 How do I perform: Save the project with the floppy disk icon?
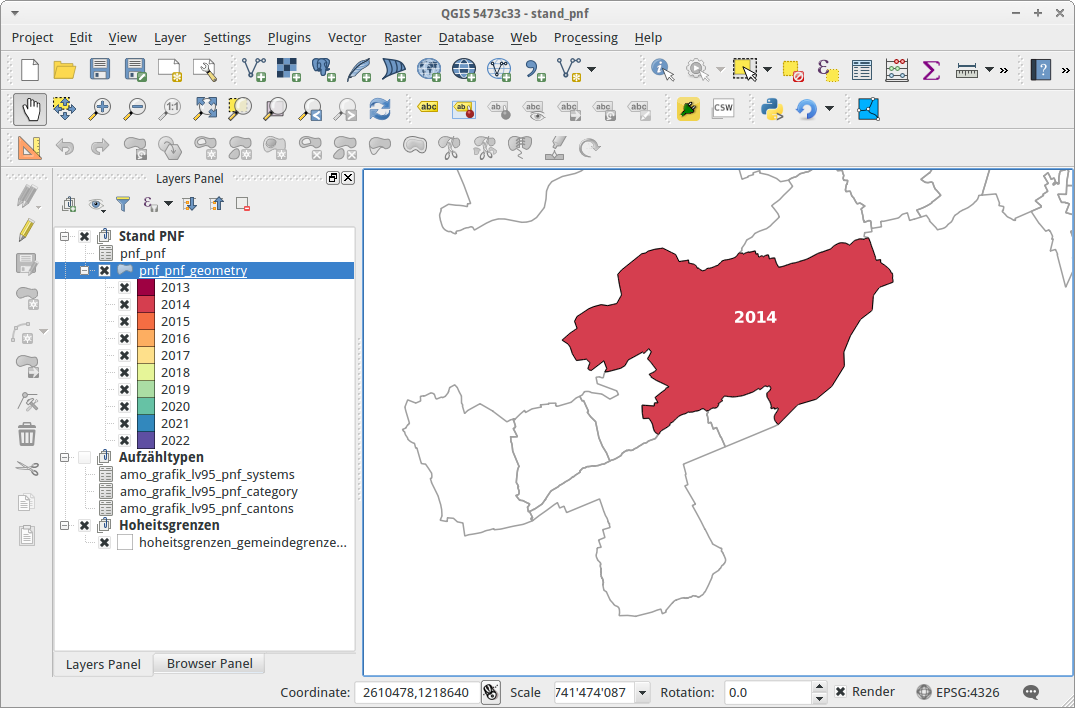(99, 70)
